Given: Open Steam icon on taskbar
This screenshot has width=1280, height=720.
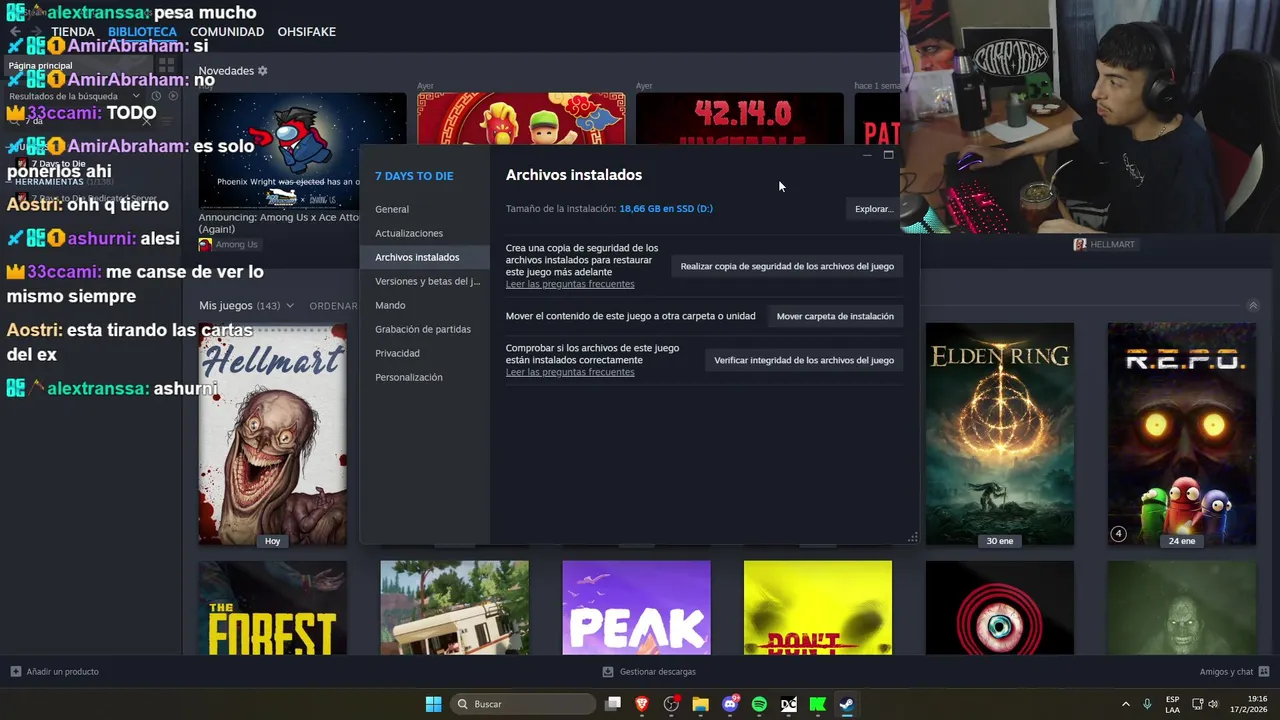Looking at the screenshot, I should click(846, 704).
